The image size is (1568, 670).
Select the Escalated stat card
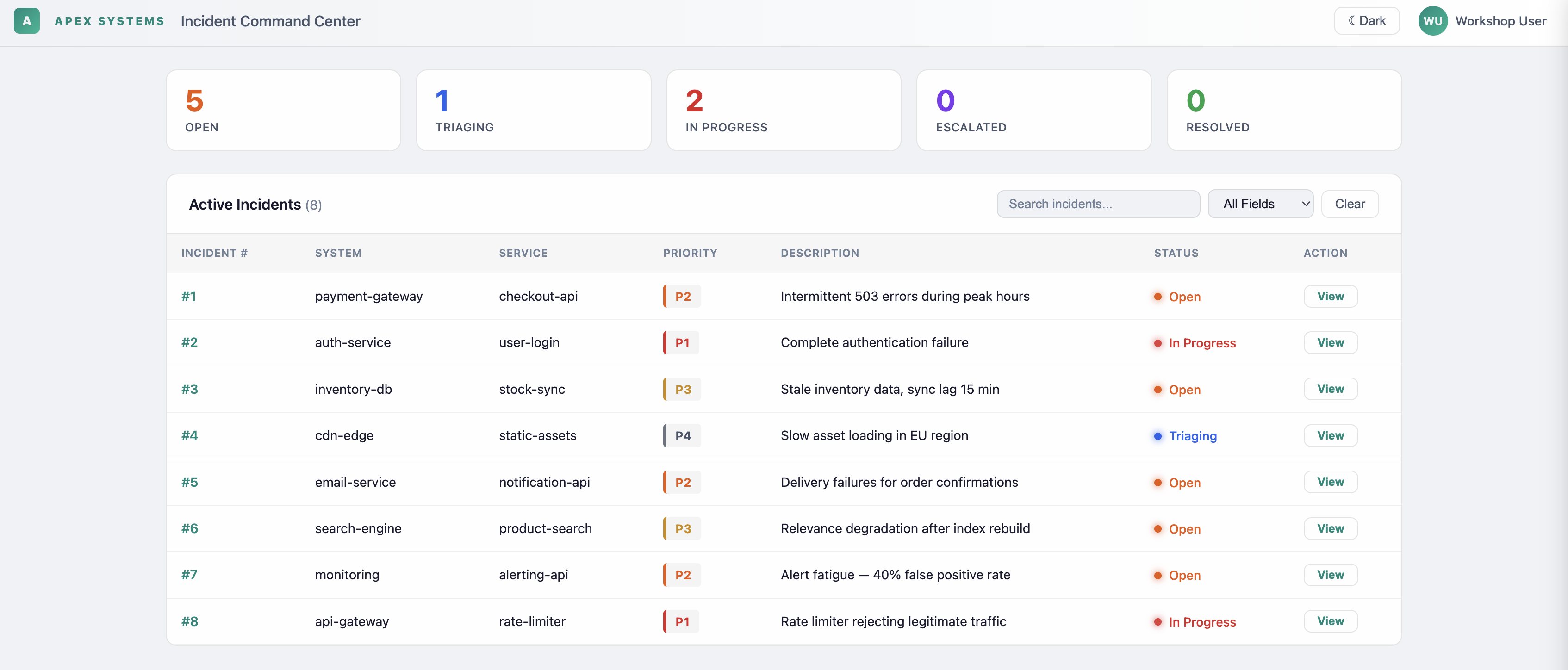pyautogui.click(x=1033, y=110)
